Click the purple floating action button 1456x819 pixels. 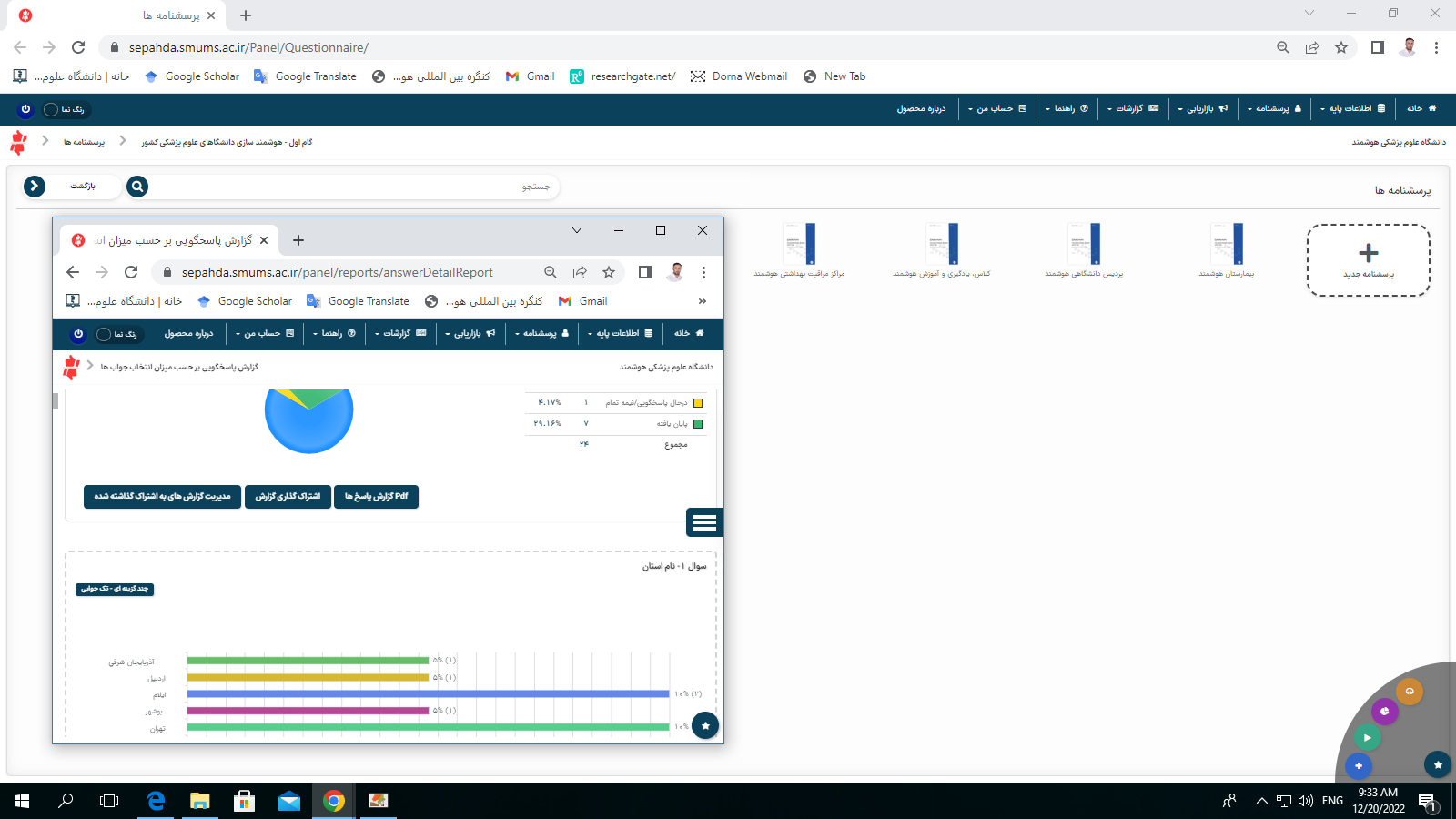pos(1384,712)
